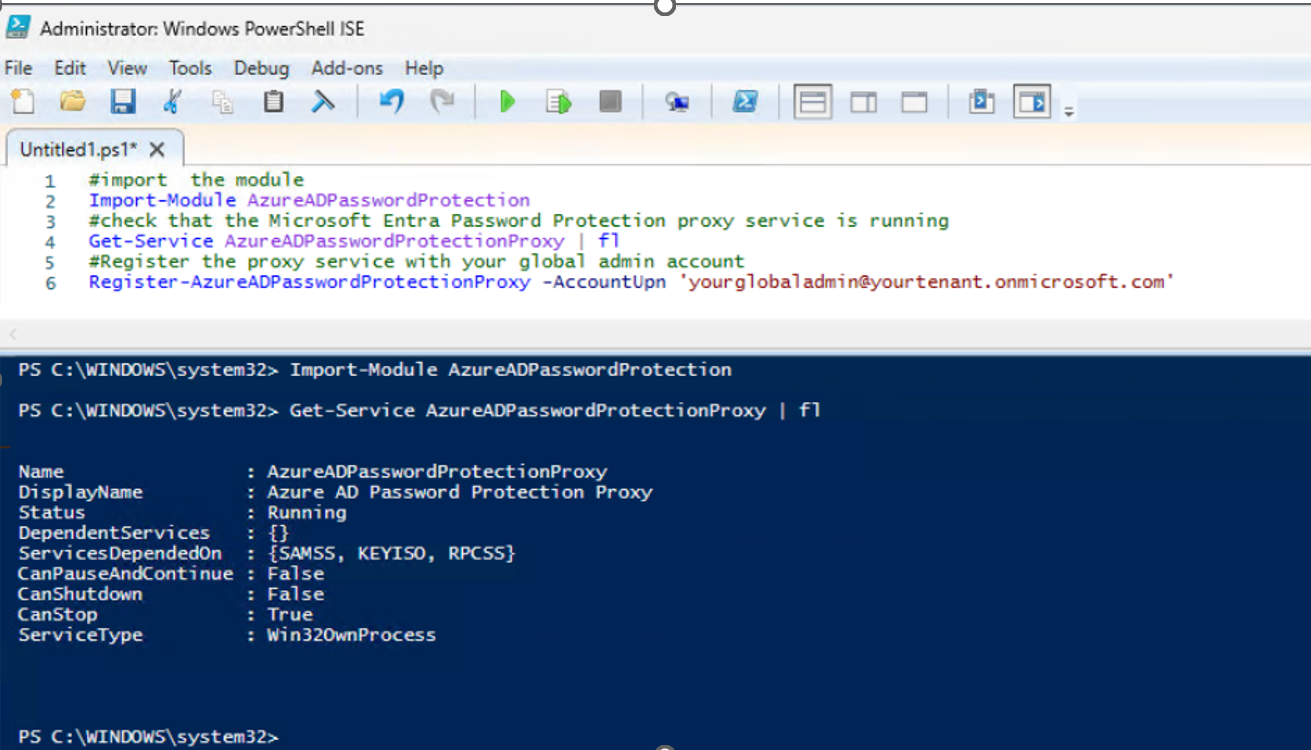Image resolution: width=1311 pixels, height=750 pixels.
Task: Show the Command window icon
Action: [x=982, y=101]
